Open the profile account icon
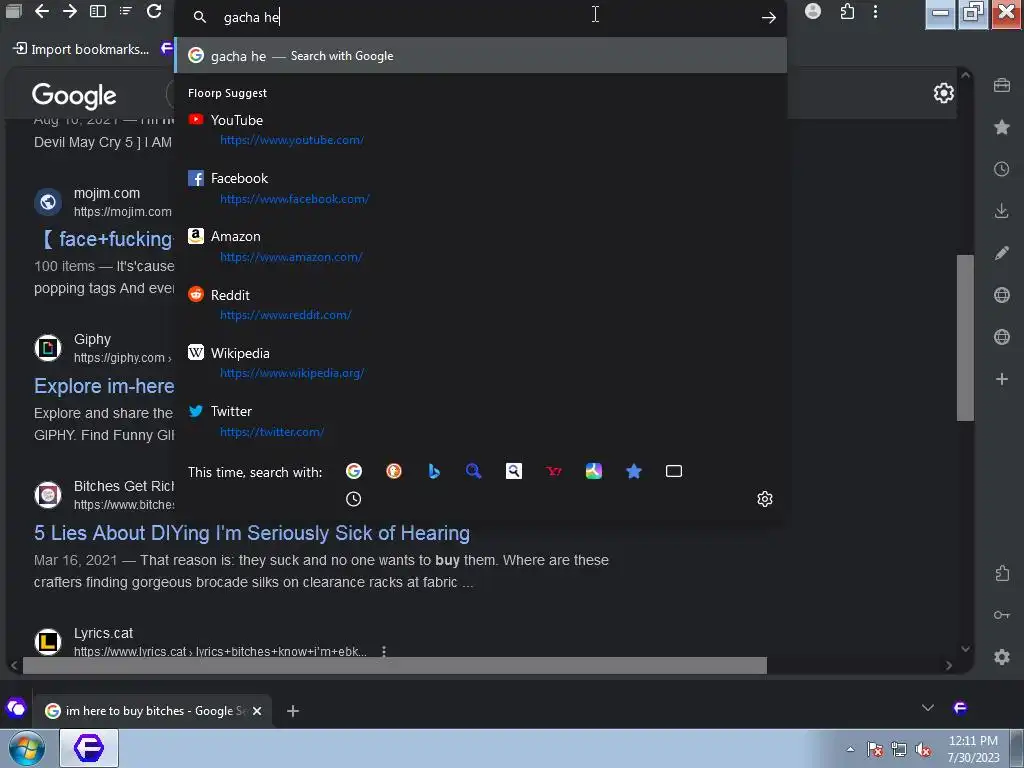 (x=812, y=11)
